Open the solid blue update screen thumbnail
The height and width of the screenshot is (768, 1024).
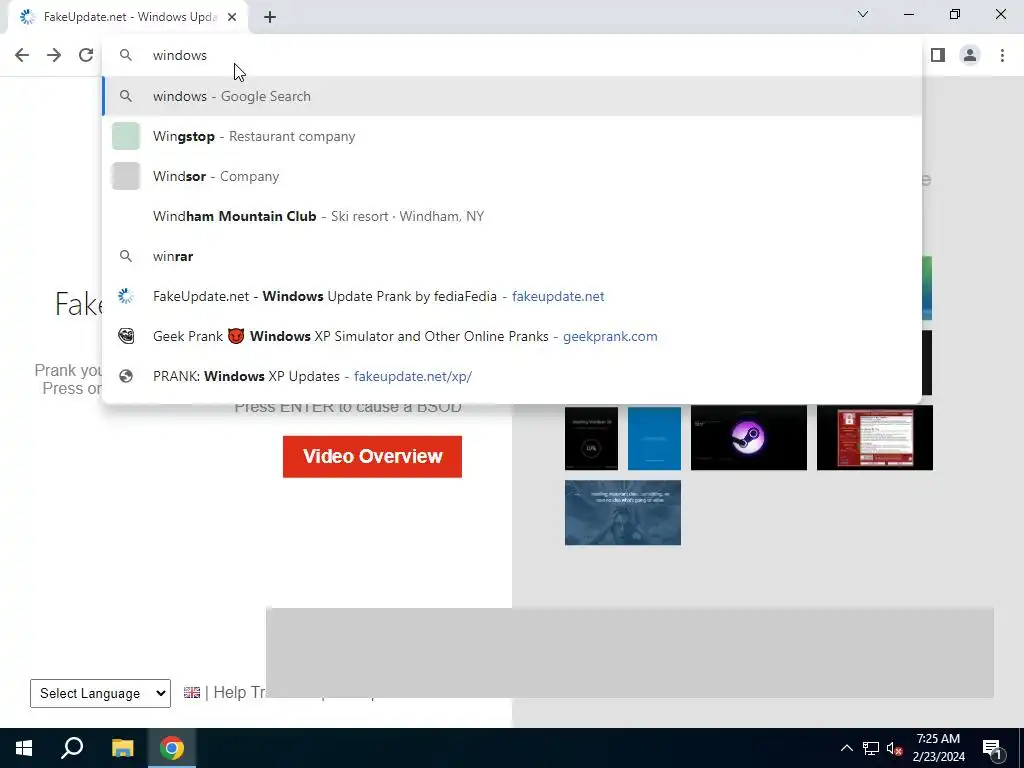[654, 438]
